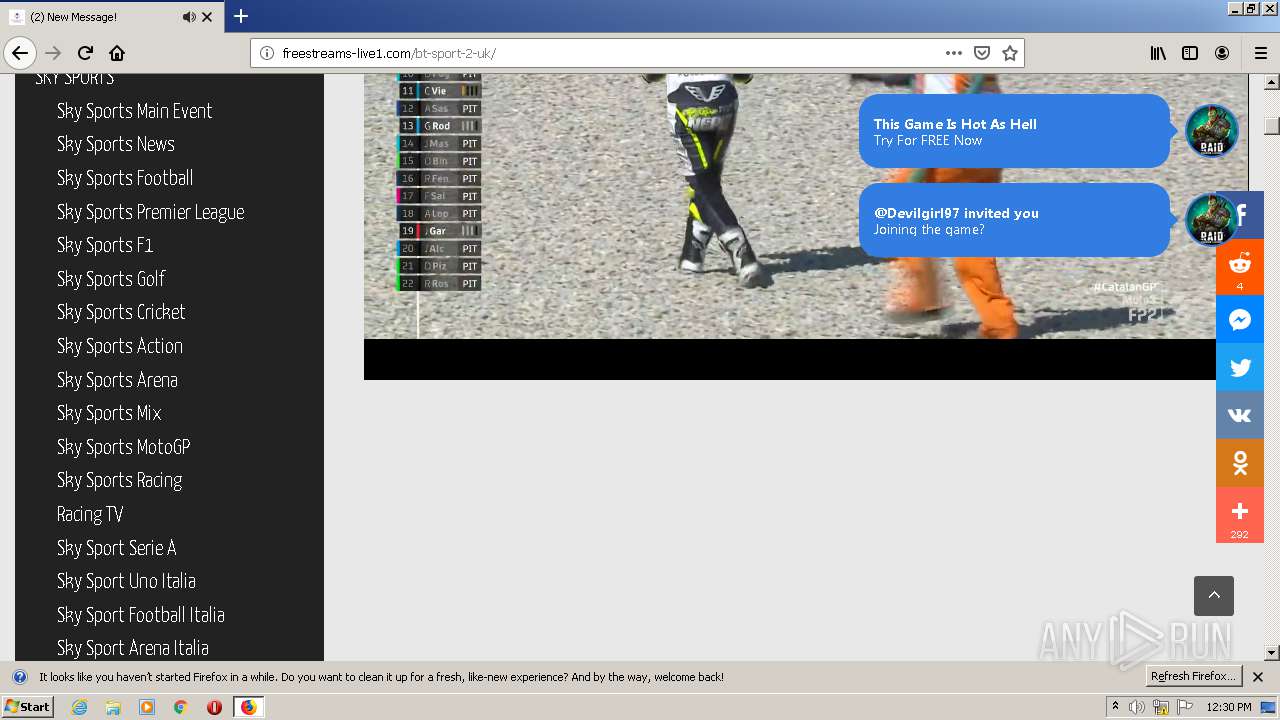Open the clock showing 12:30 PM
This screenshot has width=1280, height=720.
pyautogui.click(x=1229, y=707)
